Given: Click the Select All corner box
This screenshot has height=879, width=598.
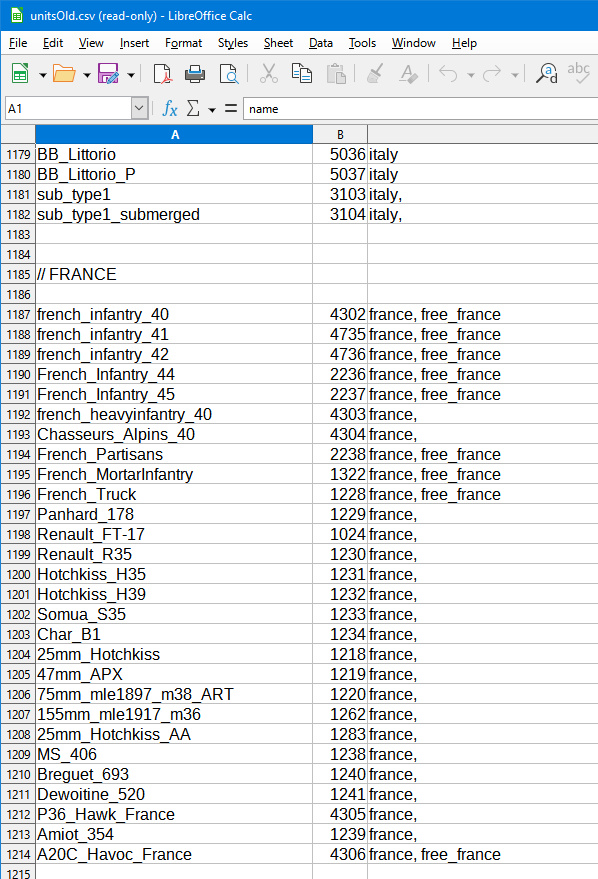Looking at the screenshot, I should pos(18,135).
